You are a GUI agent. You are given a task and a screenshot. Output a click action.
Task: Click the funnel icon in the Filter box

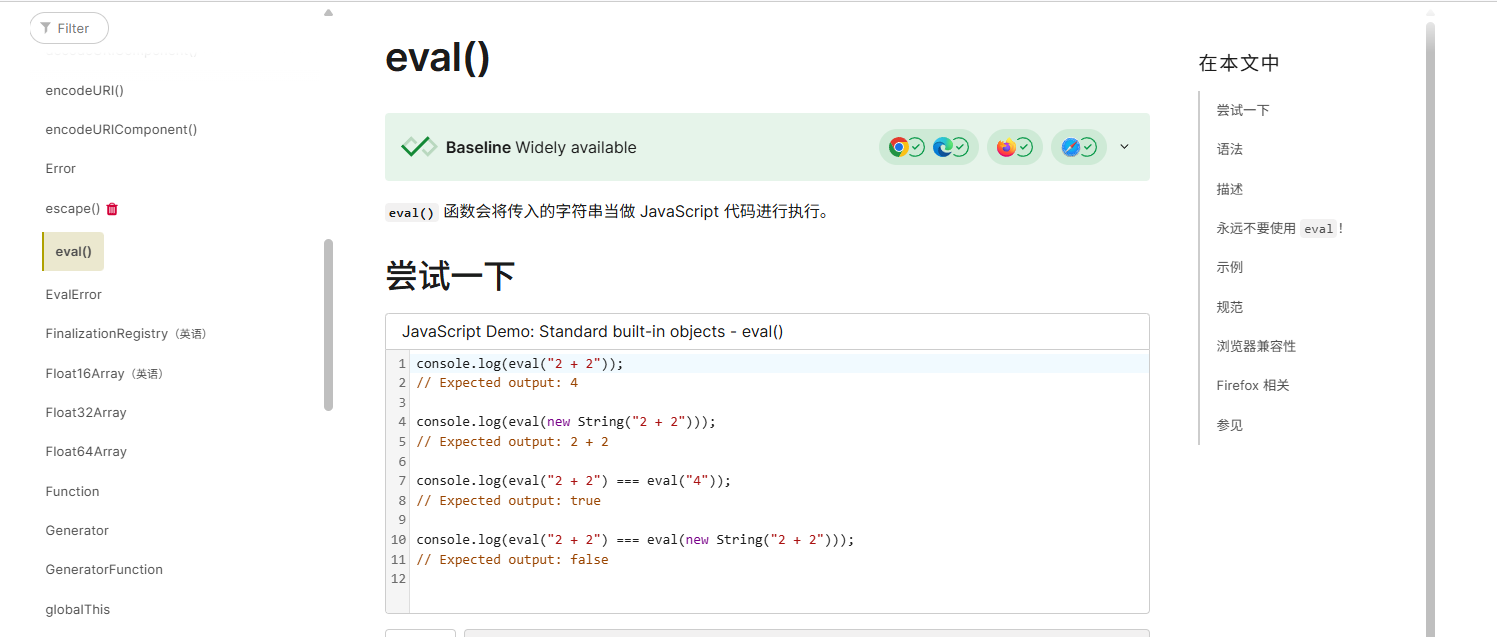click(46, 28)
